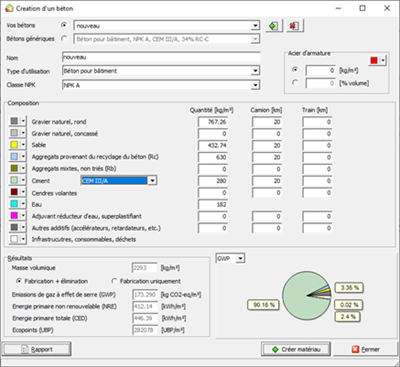Click the gray swatch for Gravier naturel, rond
400x367 pixels.
tap(14, 121)
